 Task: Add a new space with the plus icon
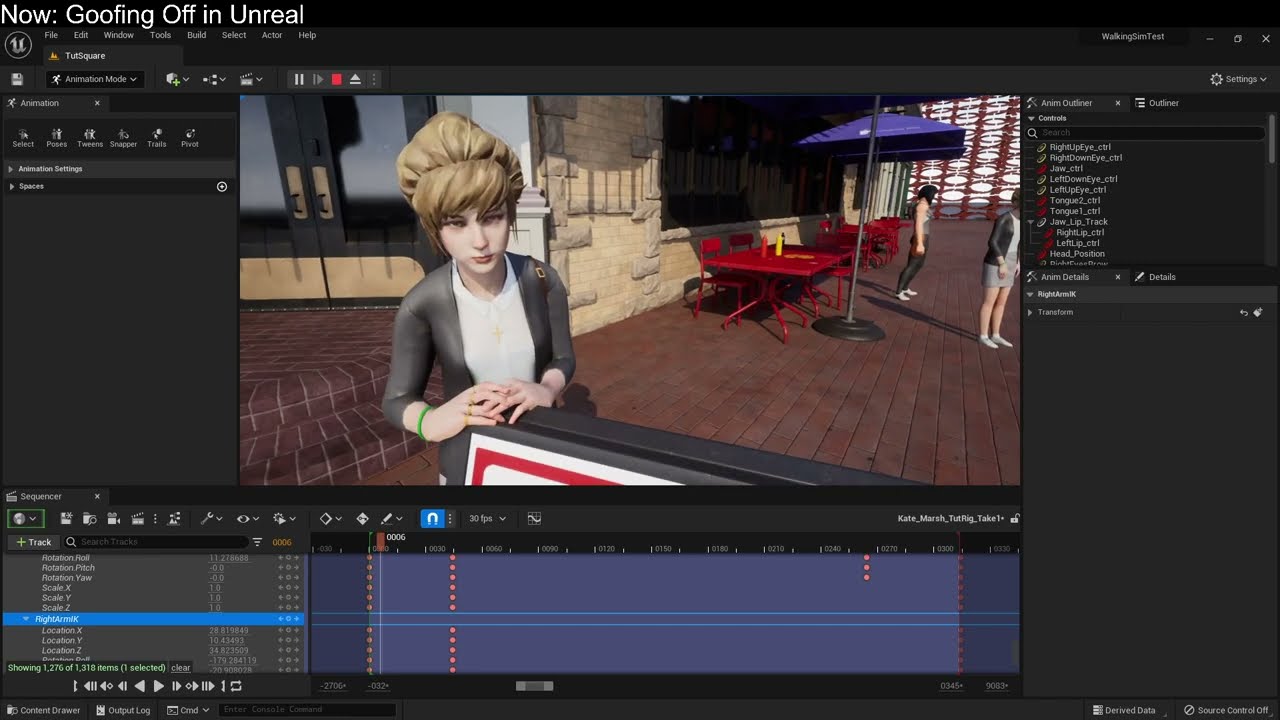pos(222,186)
